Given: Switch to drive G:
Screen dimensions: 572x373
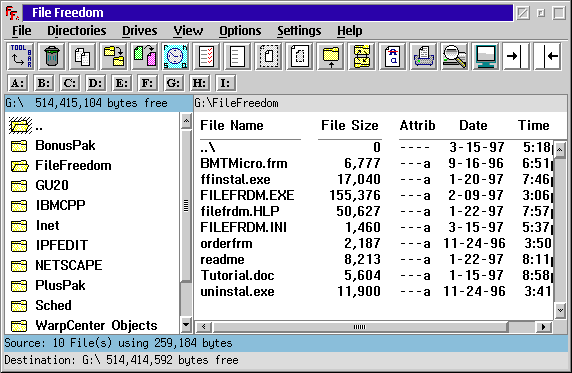Looking at the screenshot, I should pyautogui.click(x=173, y=83).
